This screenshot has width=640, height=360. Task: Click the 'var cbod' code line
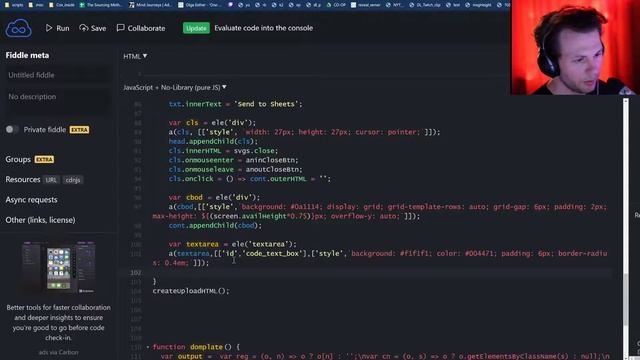tap(214, 197)
